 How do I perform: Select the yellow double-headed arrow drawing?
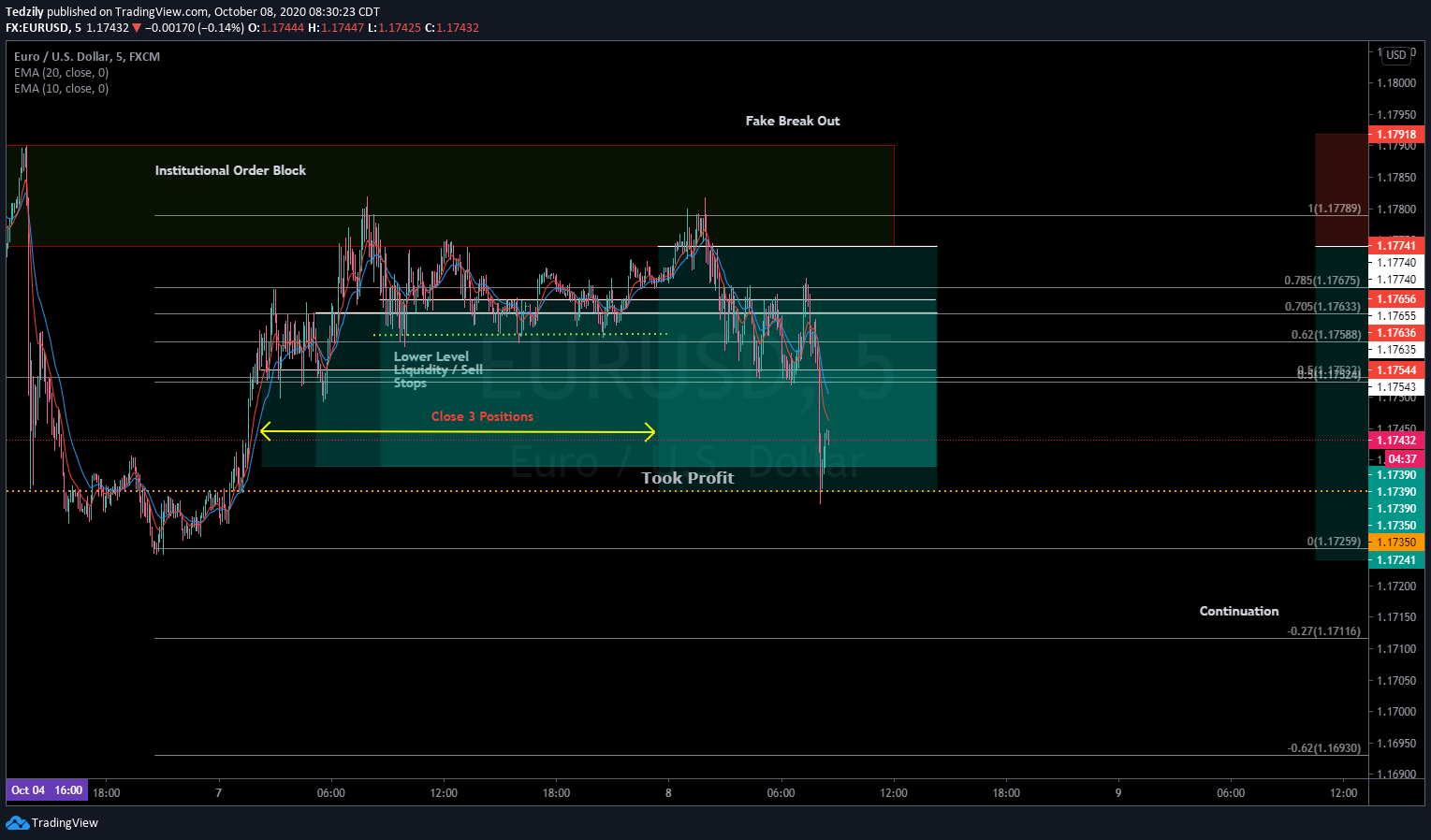(x=458, y=431)
